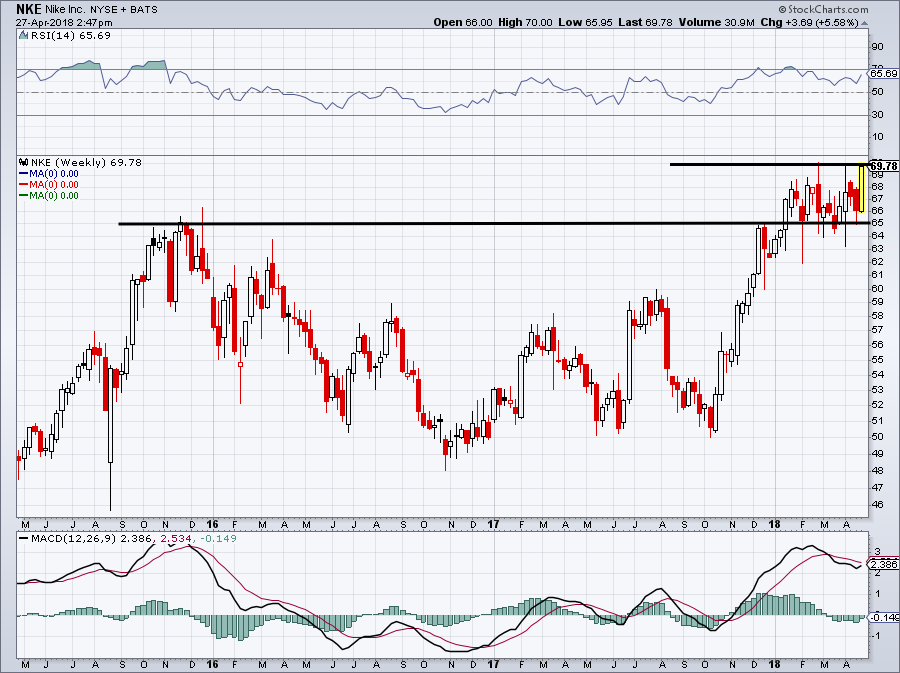Click the Open 66.00 value
Screen dimensions: 900x673
click(x=463, y=22)
